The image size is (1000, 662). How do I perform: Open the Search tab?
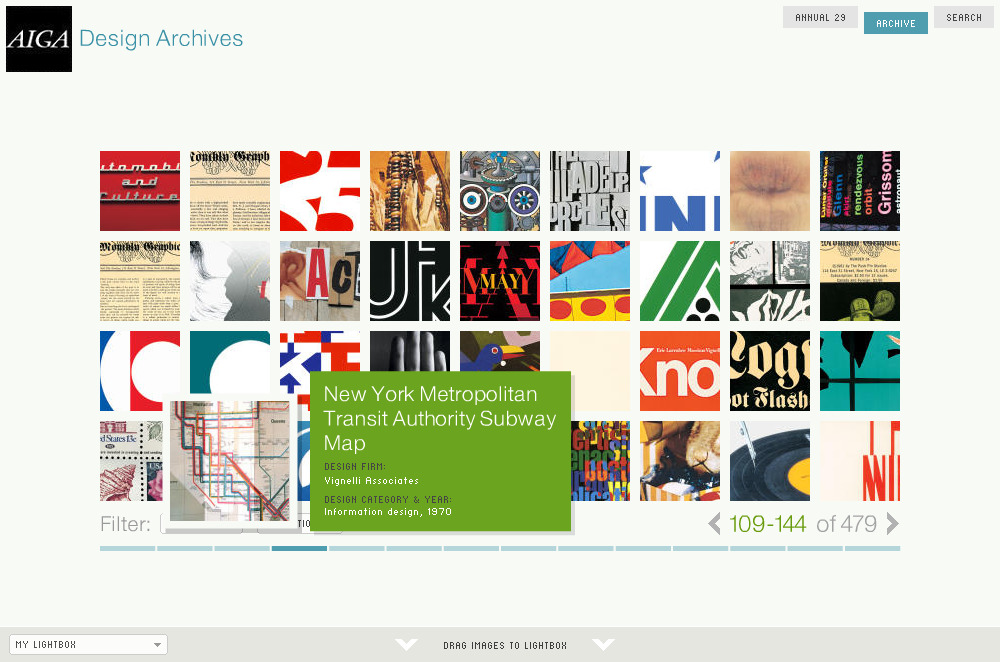tap(964, 17)
